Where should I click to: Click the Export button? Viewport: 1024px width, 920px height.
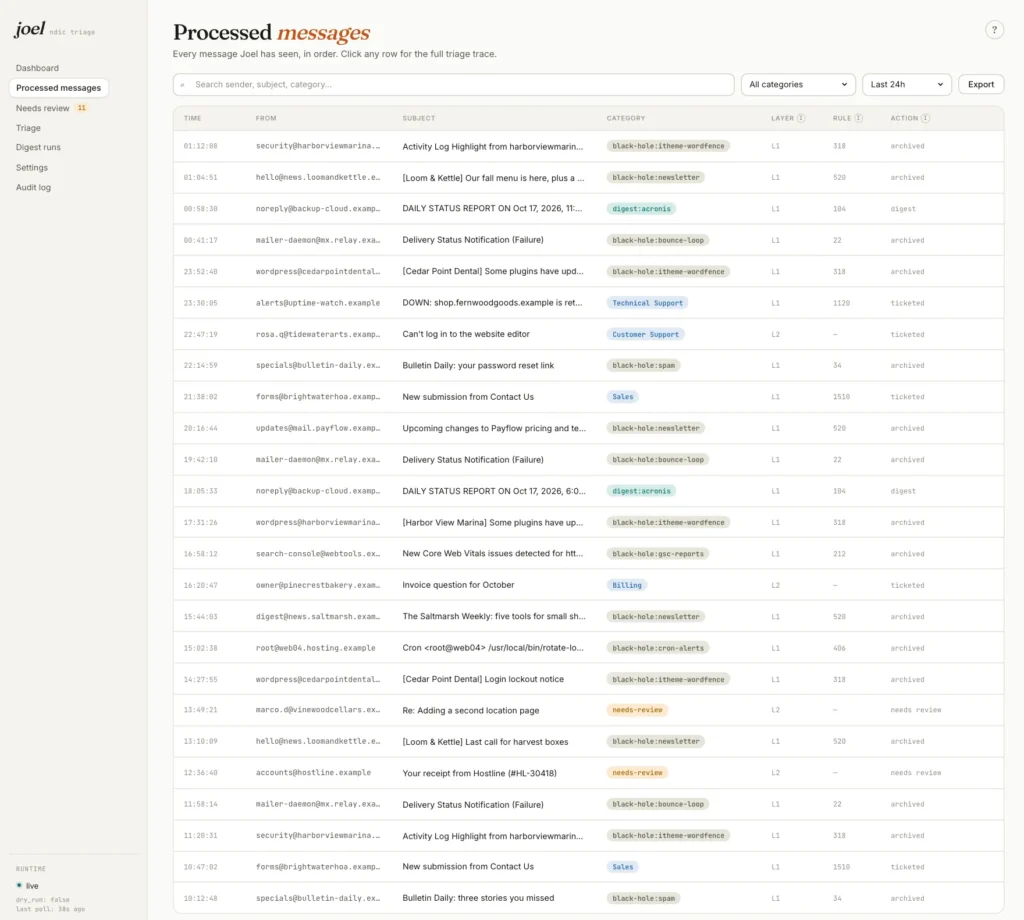tap(981, 85)
